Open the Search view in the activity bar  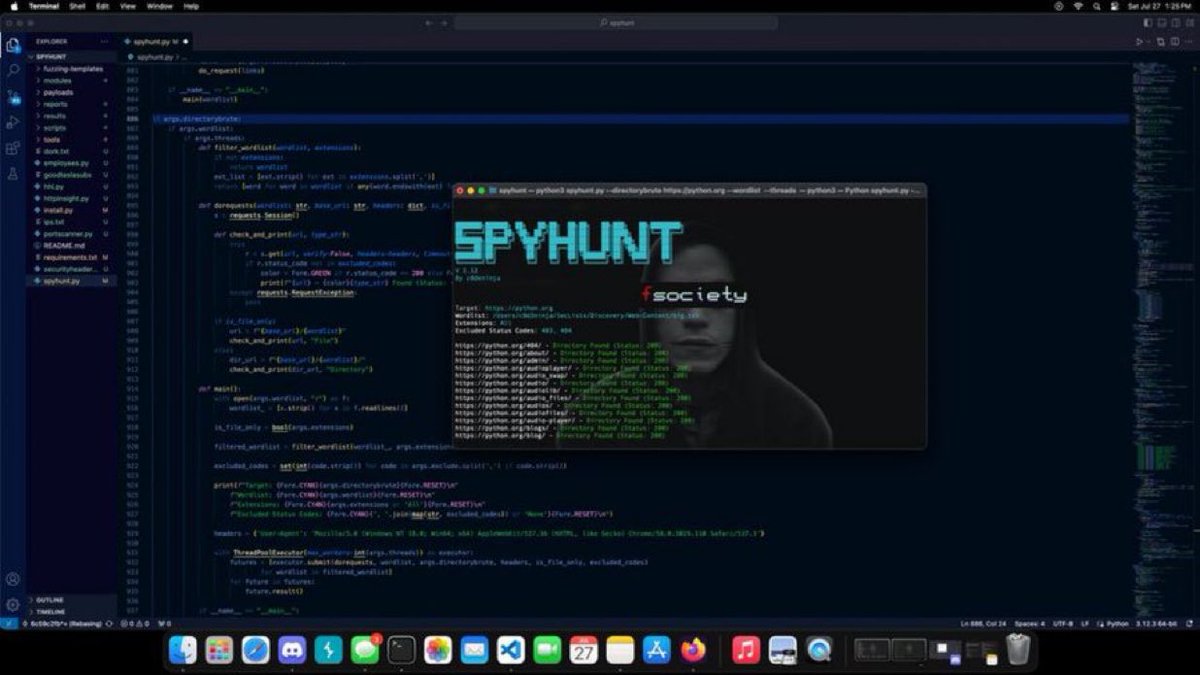12,71
